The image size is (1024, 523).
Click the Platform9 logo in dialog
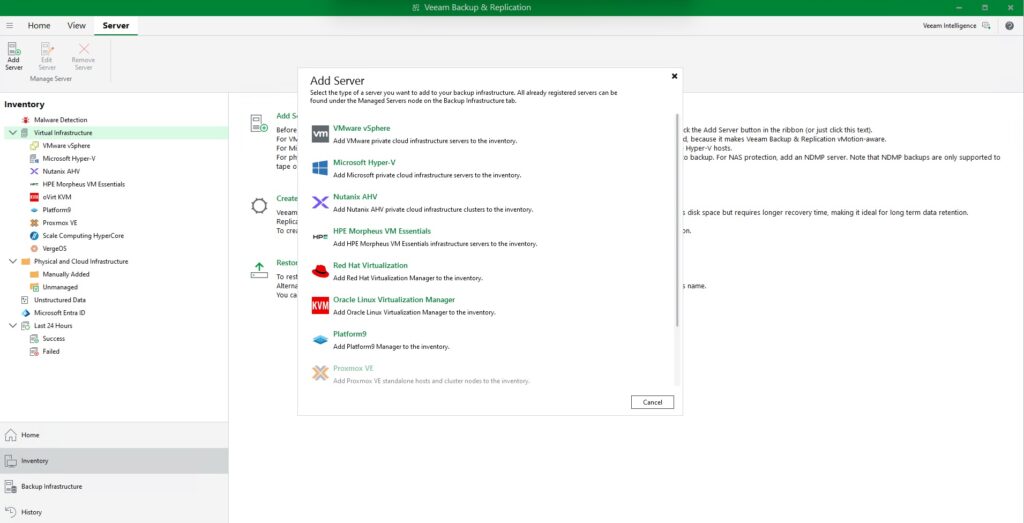coord(320,340)
